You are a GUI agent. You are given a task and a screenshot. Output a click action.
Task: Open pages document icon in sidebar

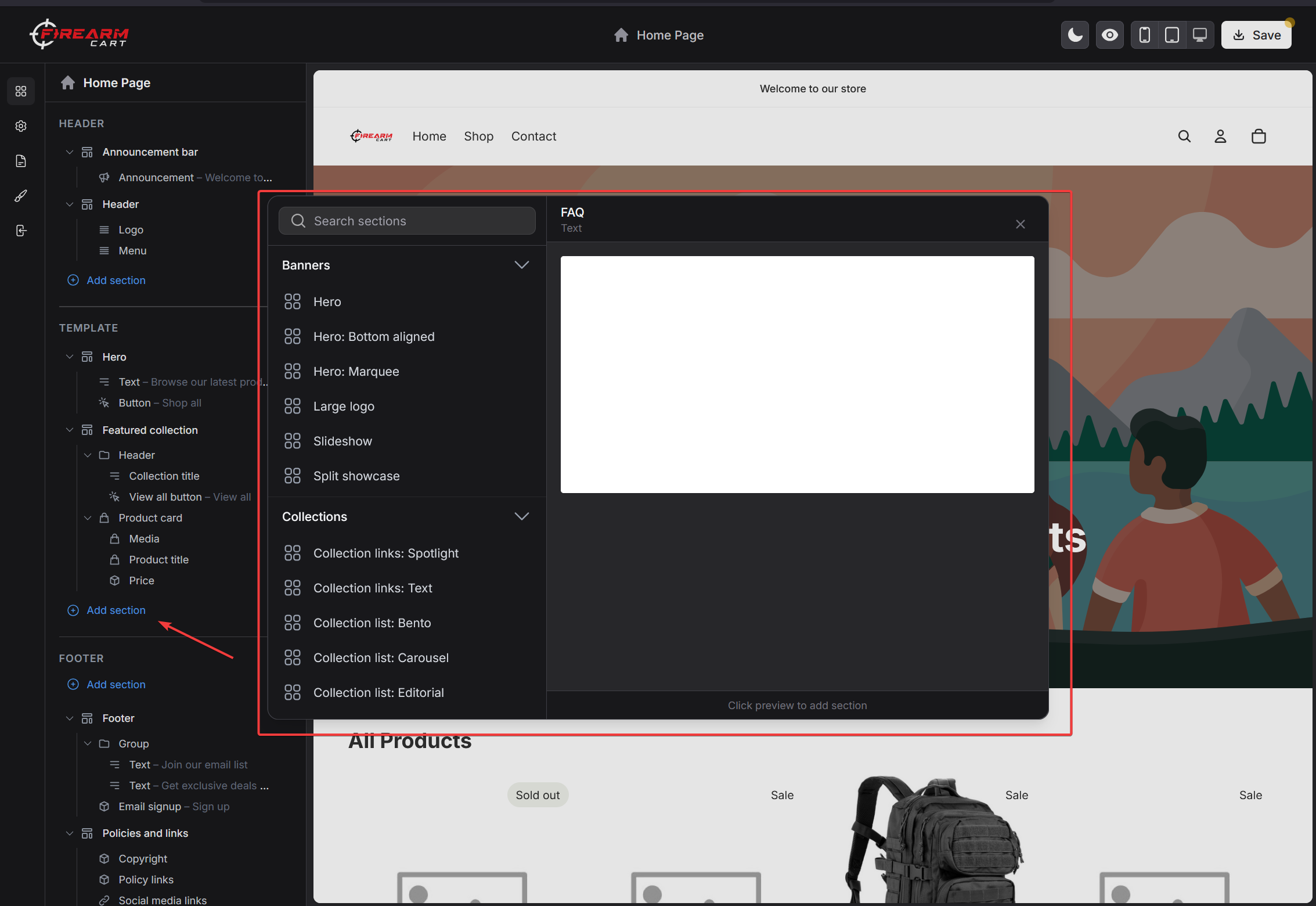click(21, 161)
